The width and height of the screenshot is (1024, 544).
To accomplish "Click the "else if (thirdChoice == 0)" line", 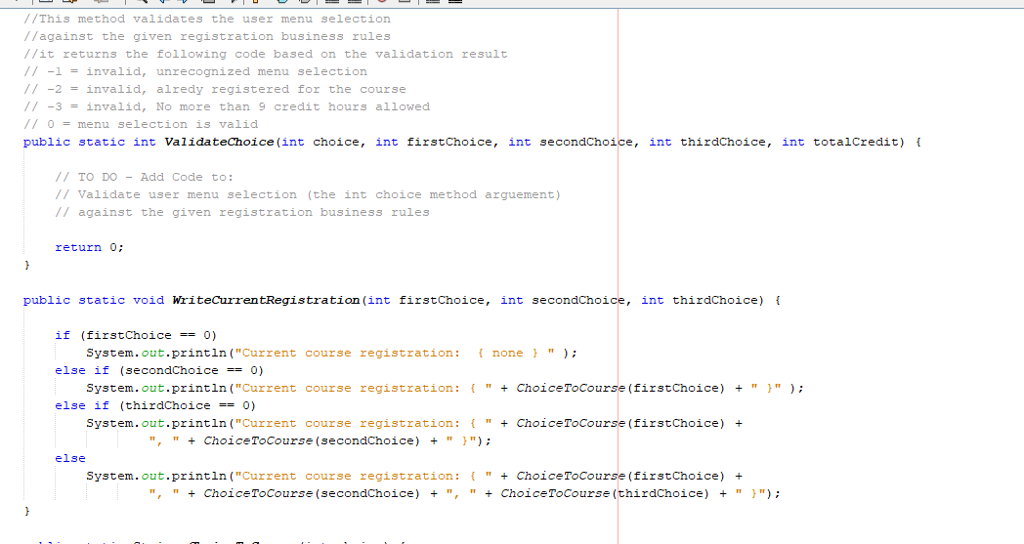I will tap(155, 406).
